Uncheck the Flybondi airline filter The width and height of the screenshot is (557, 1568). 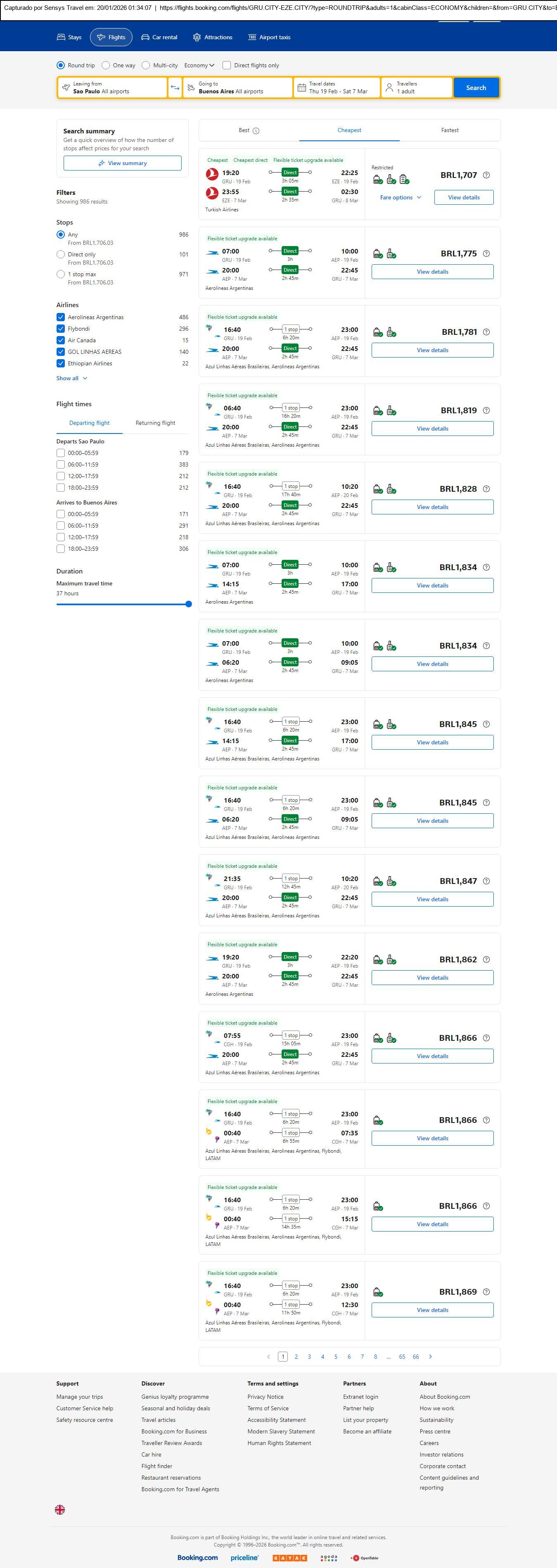(61, 329)
